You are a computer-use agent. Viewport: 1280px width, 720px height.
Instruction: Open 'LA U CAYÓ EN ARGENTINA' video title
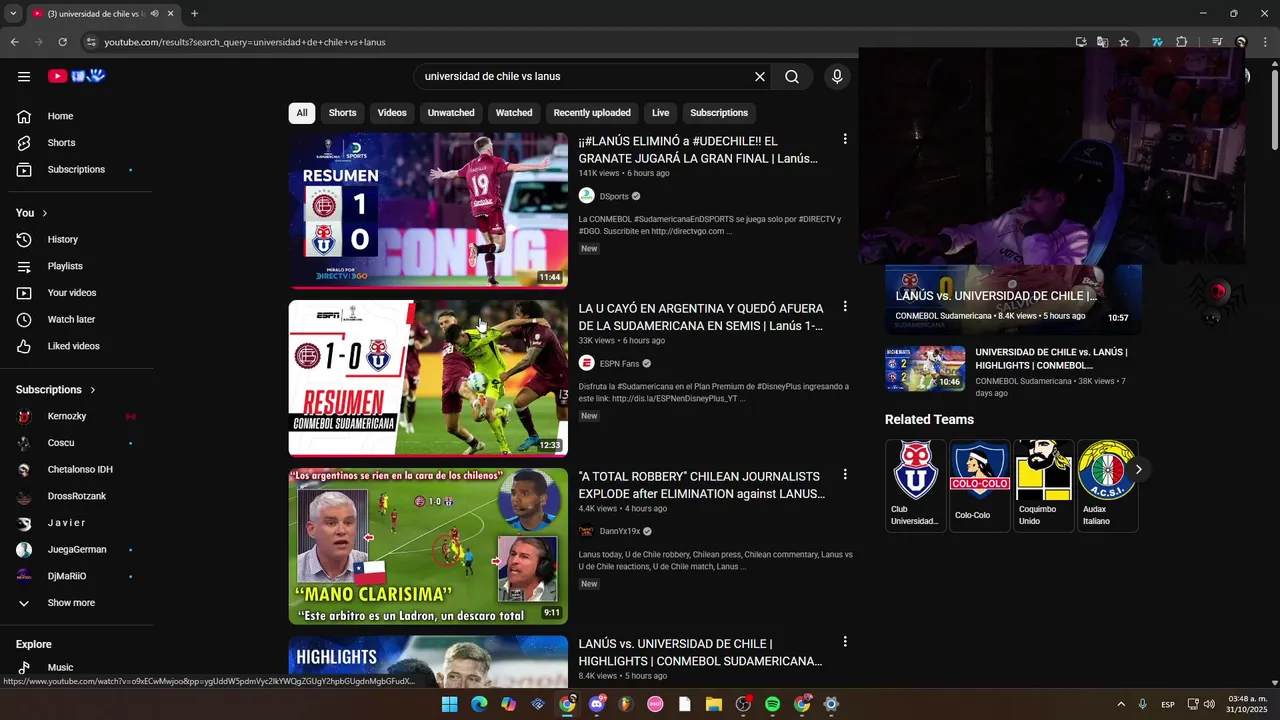pyautogui.click(x=701, y=317)
